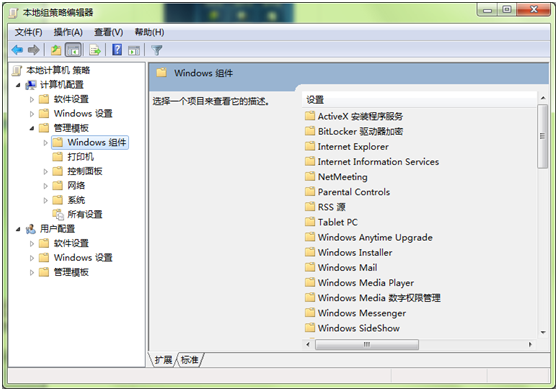
Task: Click the 所有设置 icon in tree
Action: (58, 214)
